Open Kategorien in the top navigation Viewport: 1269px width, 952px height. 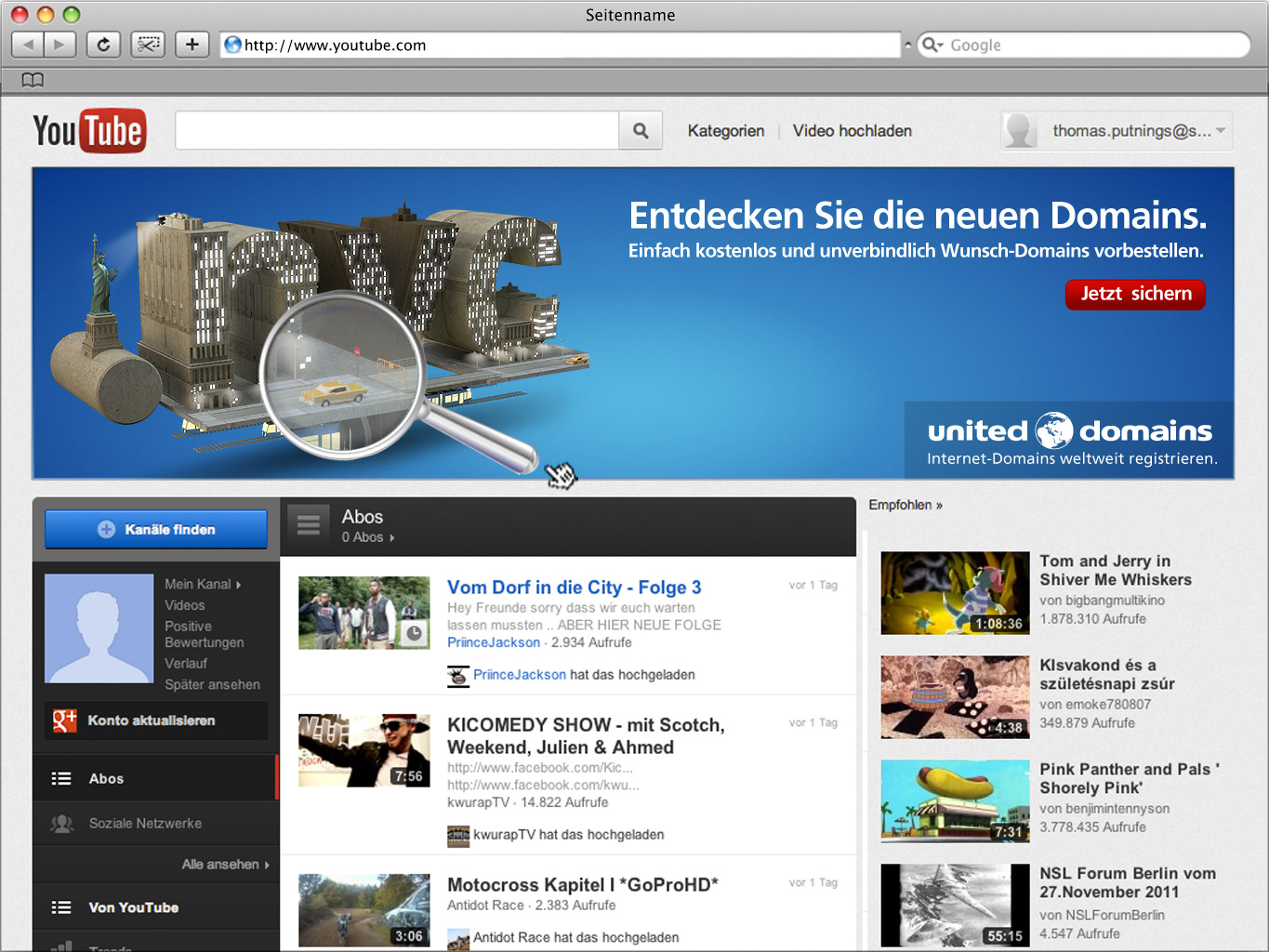(726, 131)
